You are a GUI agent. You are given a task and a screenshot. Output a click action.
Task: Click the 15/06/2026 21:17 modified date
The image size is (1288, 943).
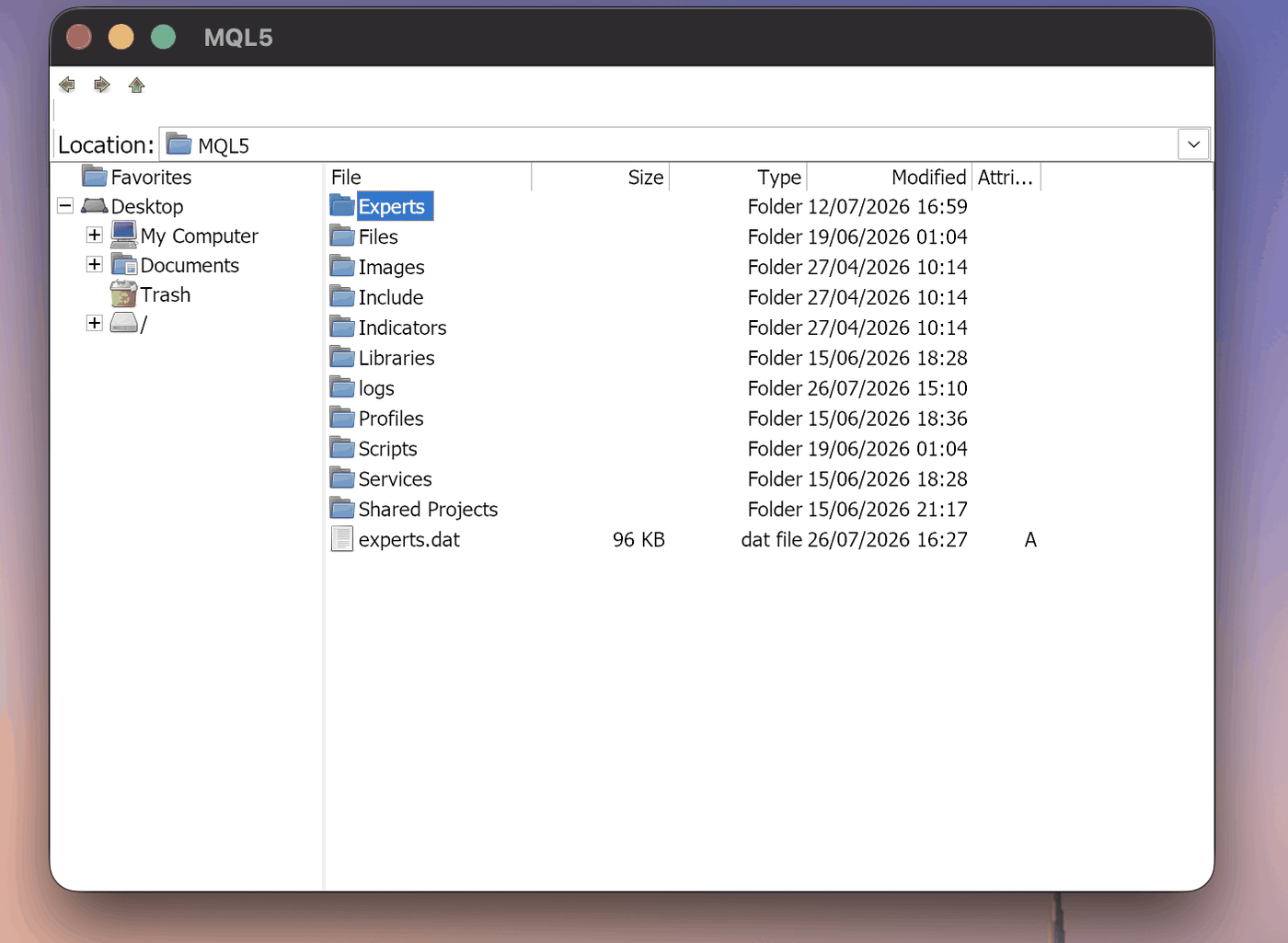pyautogui.click(x=888, y=510)
